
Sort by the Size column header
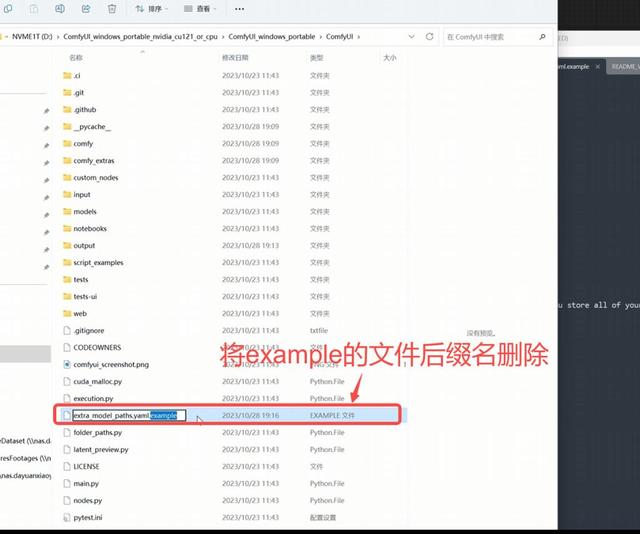(390, 58)
